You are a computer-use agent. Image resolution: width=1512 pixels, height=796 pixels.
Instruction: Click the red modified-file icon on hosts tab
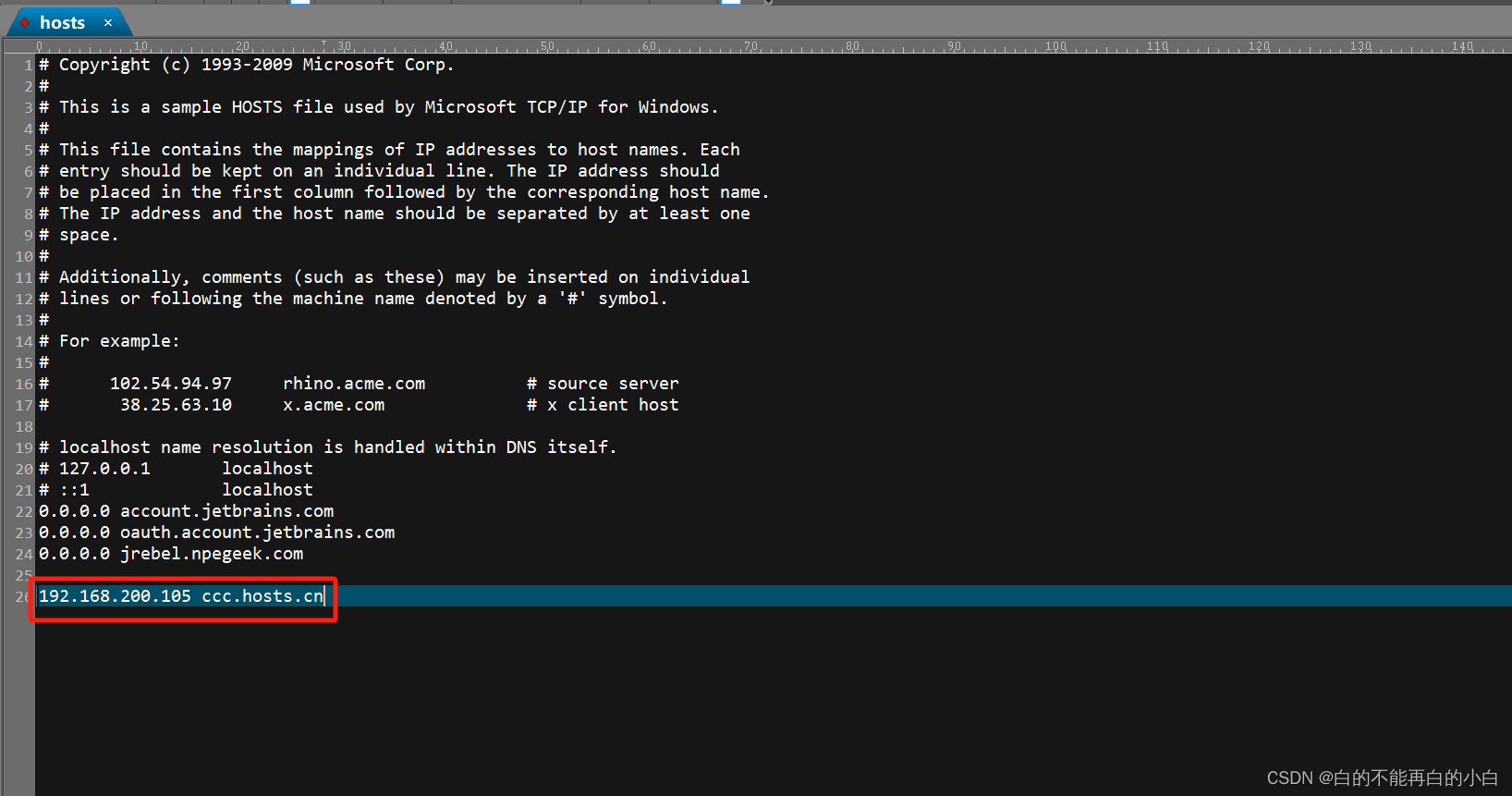(x=25, y=23)
